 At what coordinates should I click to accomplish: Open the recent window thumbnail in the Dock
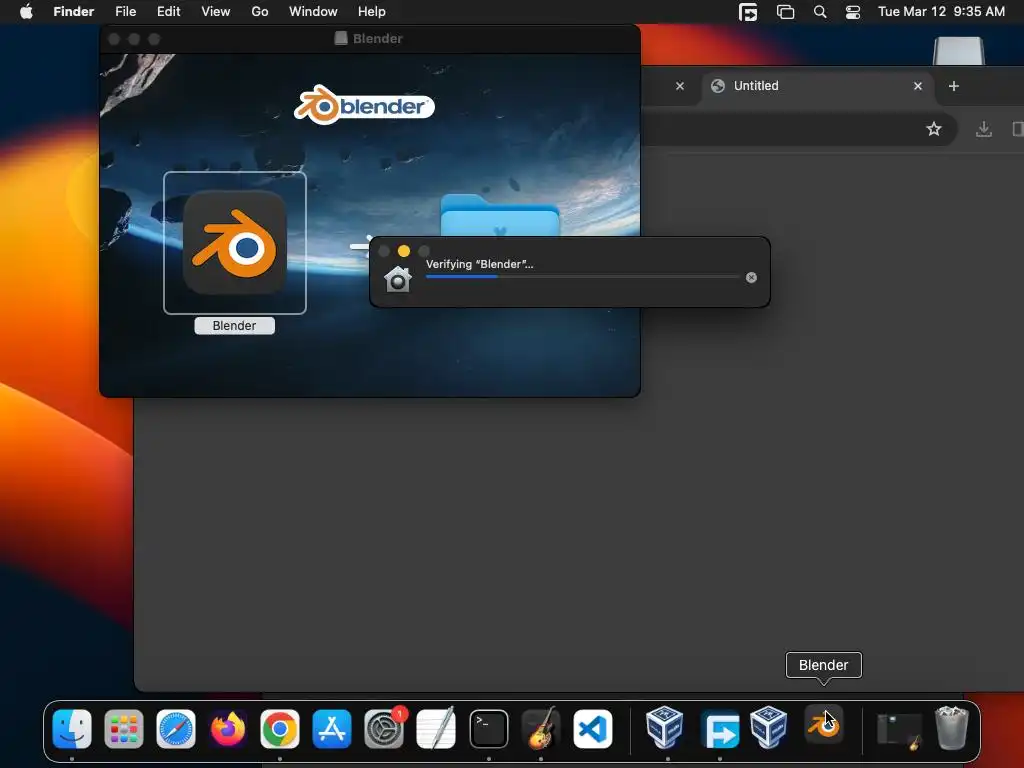(x=899, y=729)
